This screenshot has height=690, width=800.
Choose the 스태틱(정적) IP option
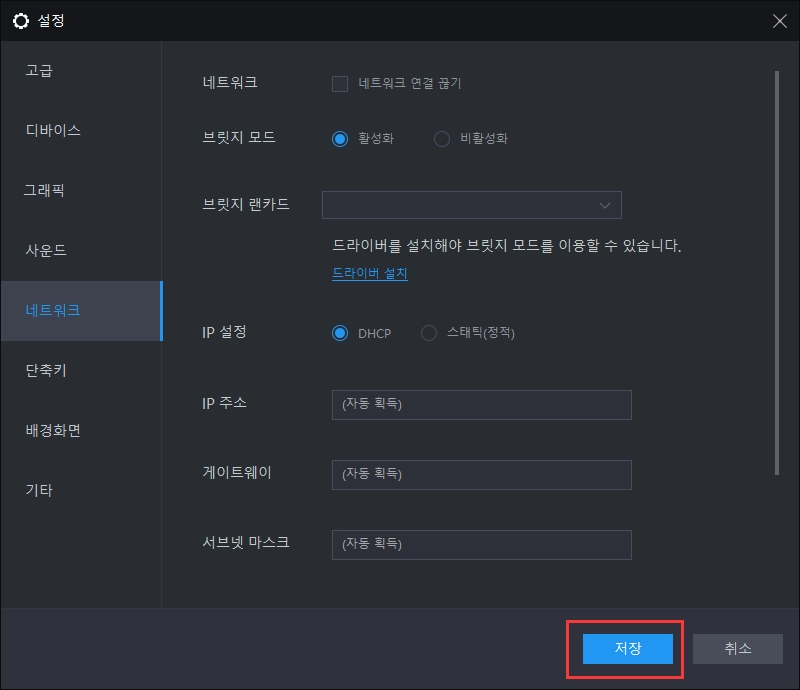pos(431,333)
